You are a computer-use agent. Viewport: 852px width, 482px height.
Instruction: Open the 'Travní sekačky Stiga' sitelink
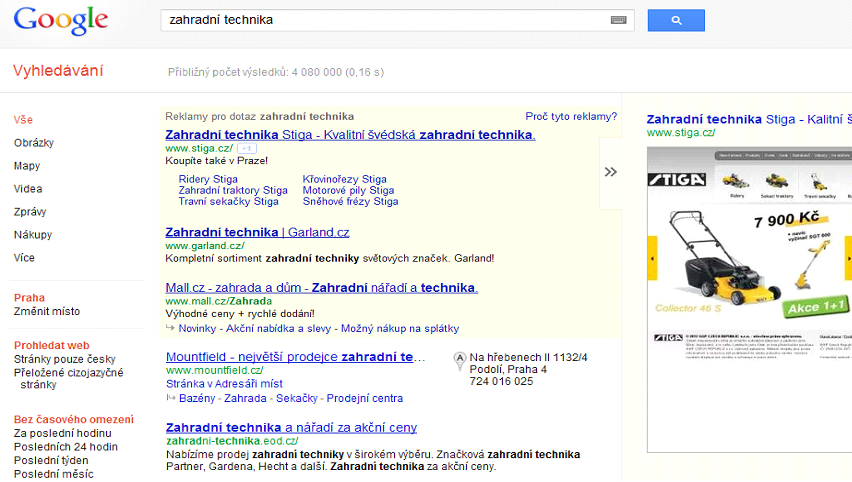coord(228,201)
